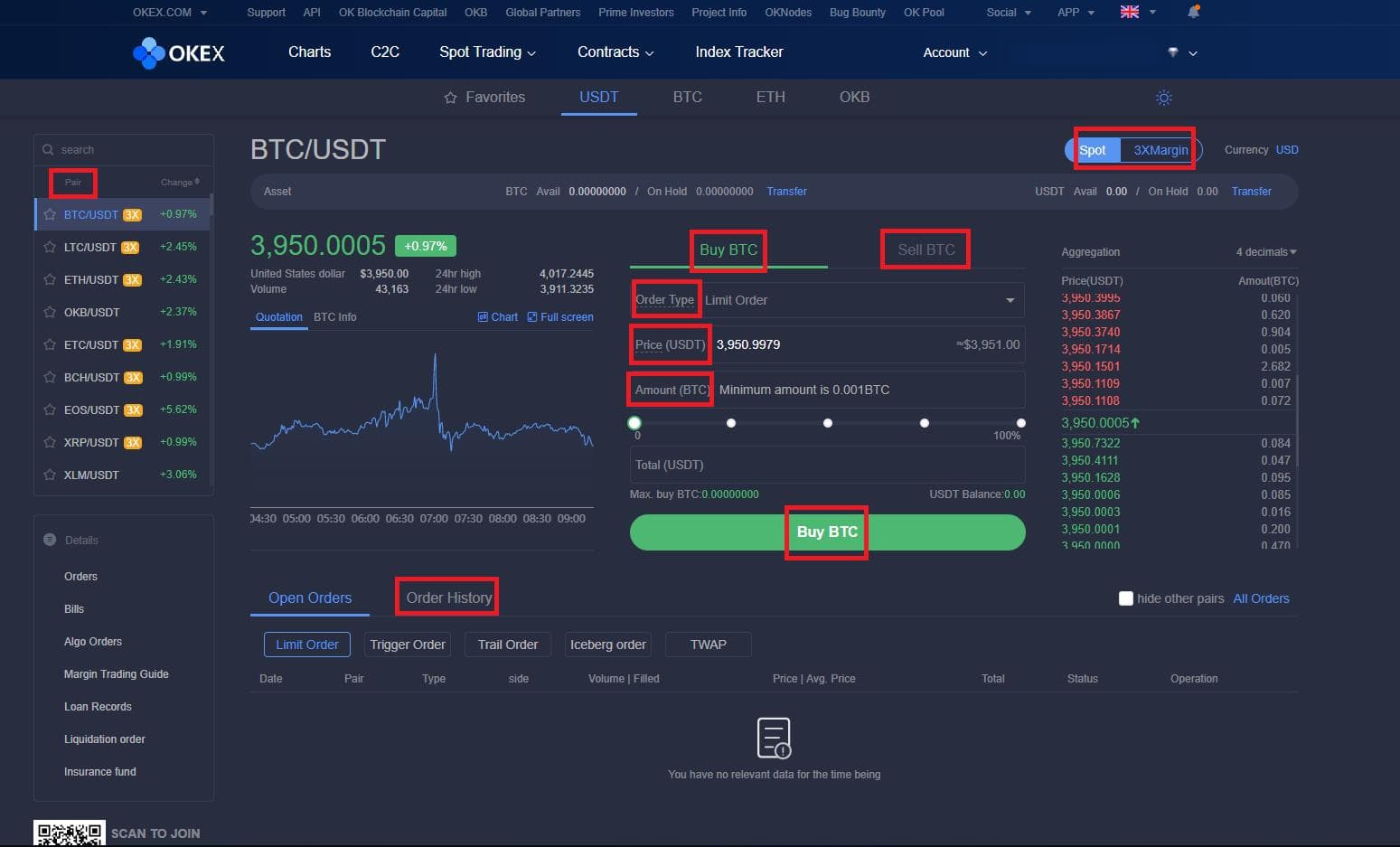Click the Price (USDT) input field
Image resolution: width=1400 pixels, height=847 pixels.
point(827,344)
